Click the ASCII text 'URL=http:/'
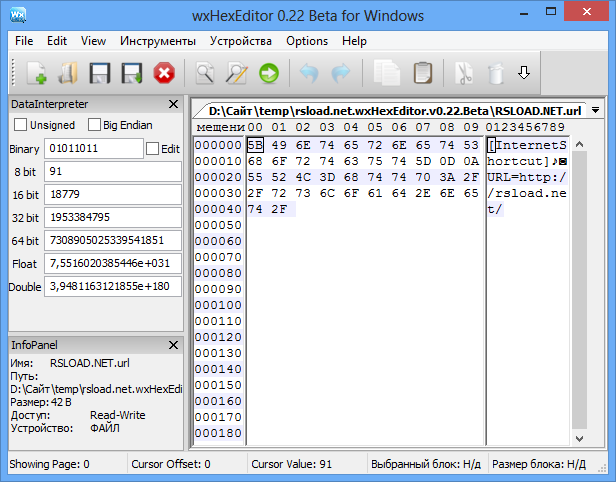The height and width of the screenshot is (482, 616). 527,178
